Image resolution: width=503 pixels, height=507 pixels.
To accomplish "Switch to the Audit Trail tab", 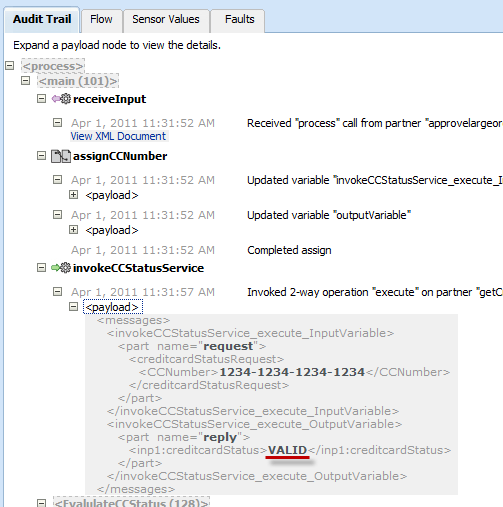I will click(42, 19).
